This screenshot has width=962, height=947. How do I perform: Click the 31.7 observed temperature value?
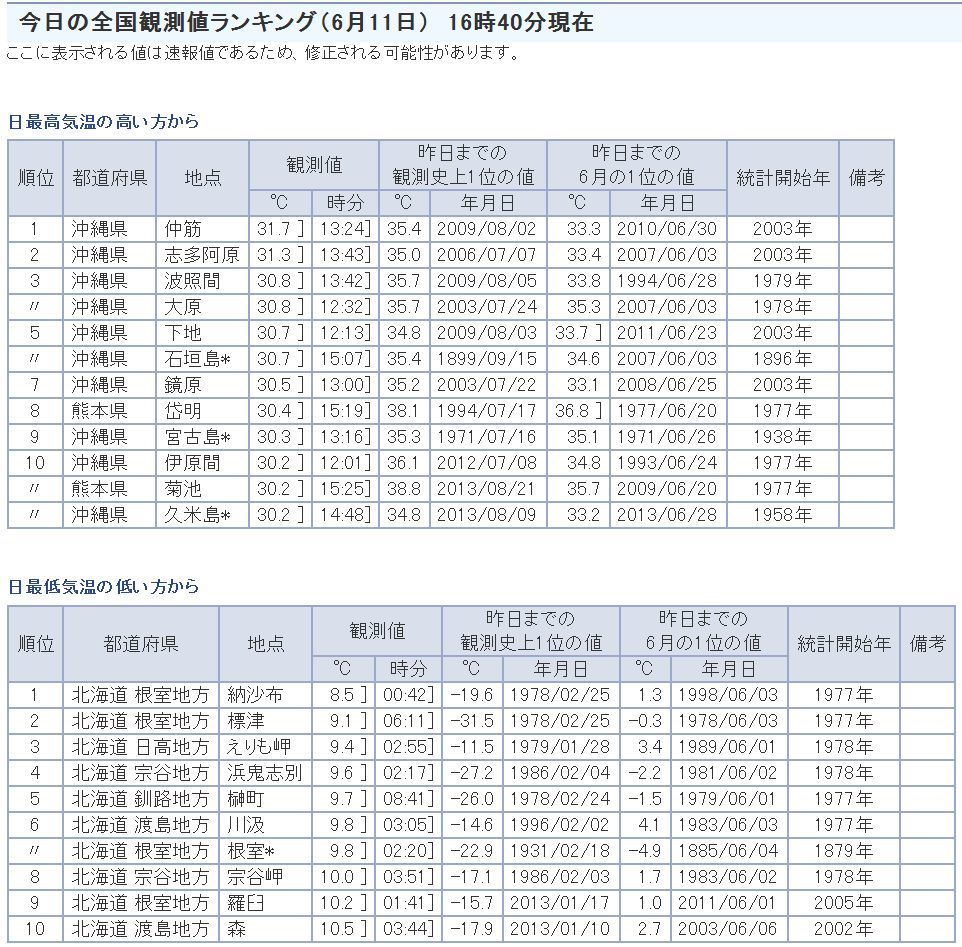click(x=273, y=229)
